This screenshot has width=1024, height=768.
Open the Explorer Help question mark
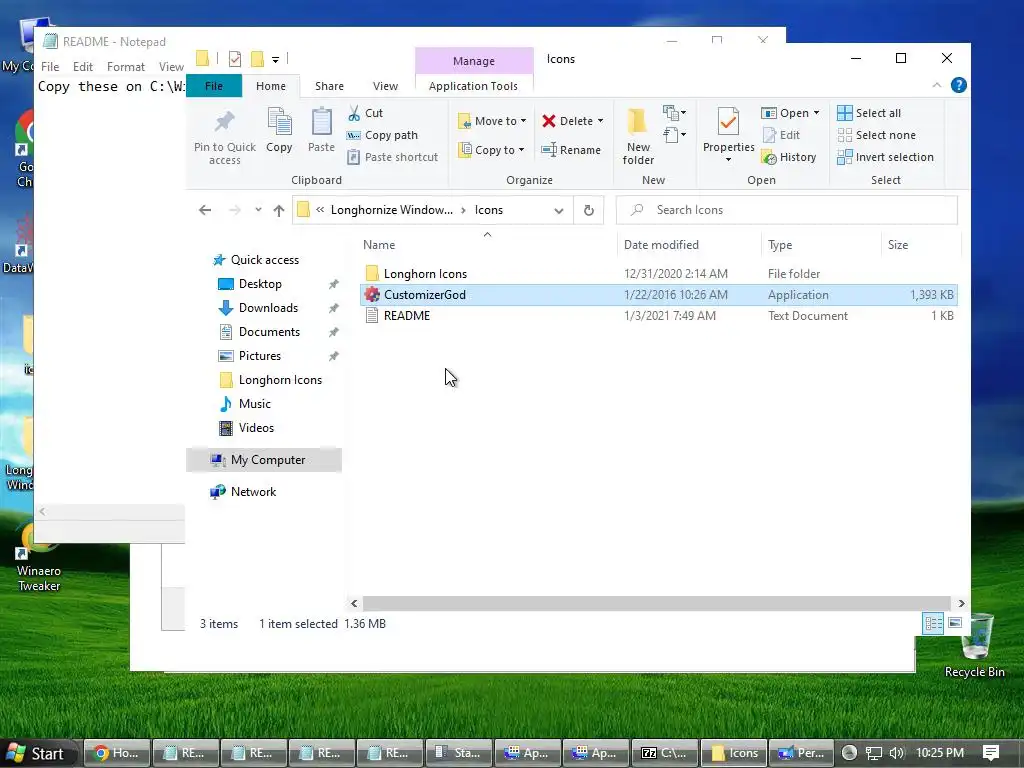pos(958,86)
